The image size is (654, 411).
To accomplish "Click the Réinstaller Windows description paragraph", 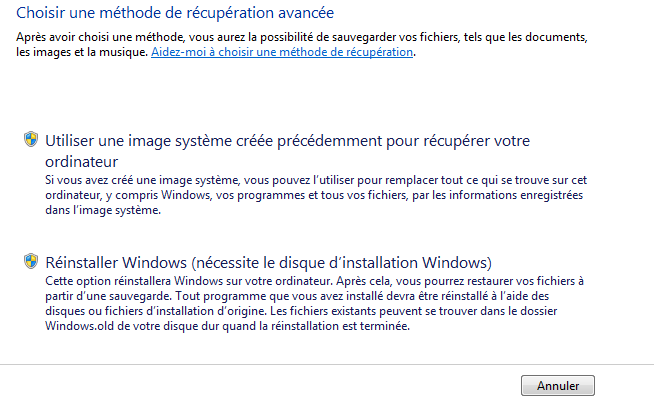I will tap(314, 303).
